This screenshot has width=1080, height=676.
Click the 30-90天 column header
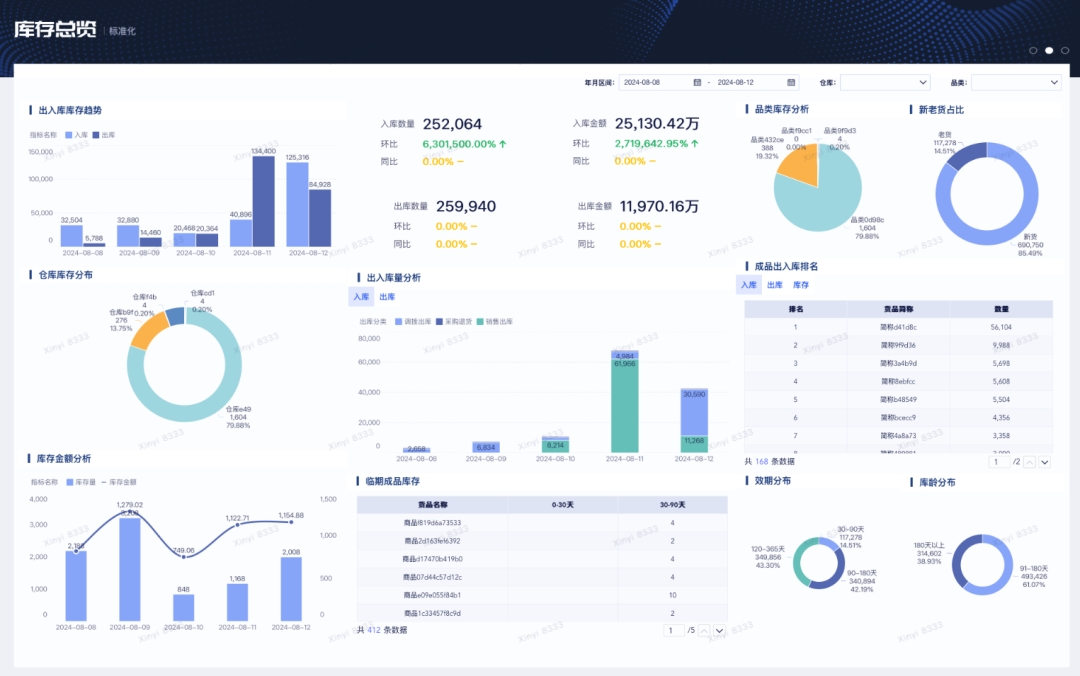pos(673,505)
